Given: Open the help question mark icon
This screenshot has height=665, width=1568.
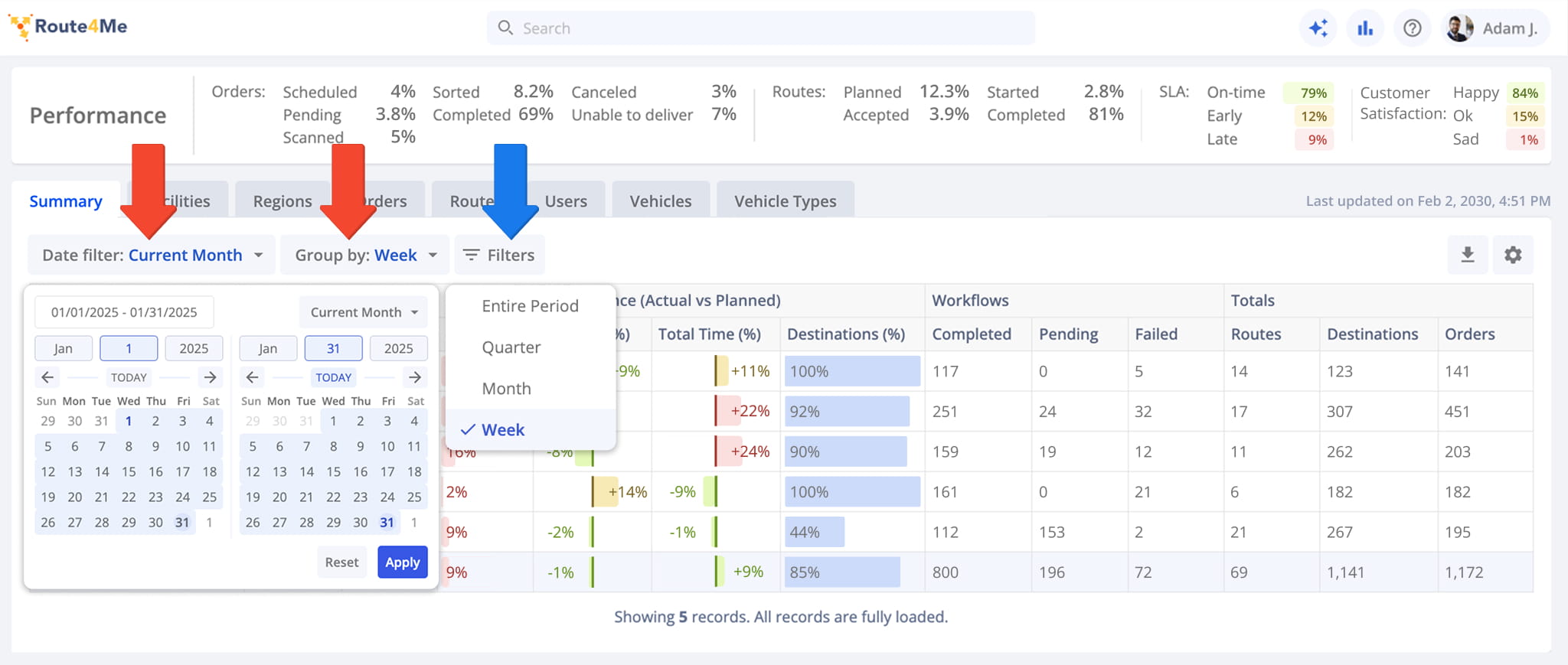Looking at the screenshot, I should 1413,28.
